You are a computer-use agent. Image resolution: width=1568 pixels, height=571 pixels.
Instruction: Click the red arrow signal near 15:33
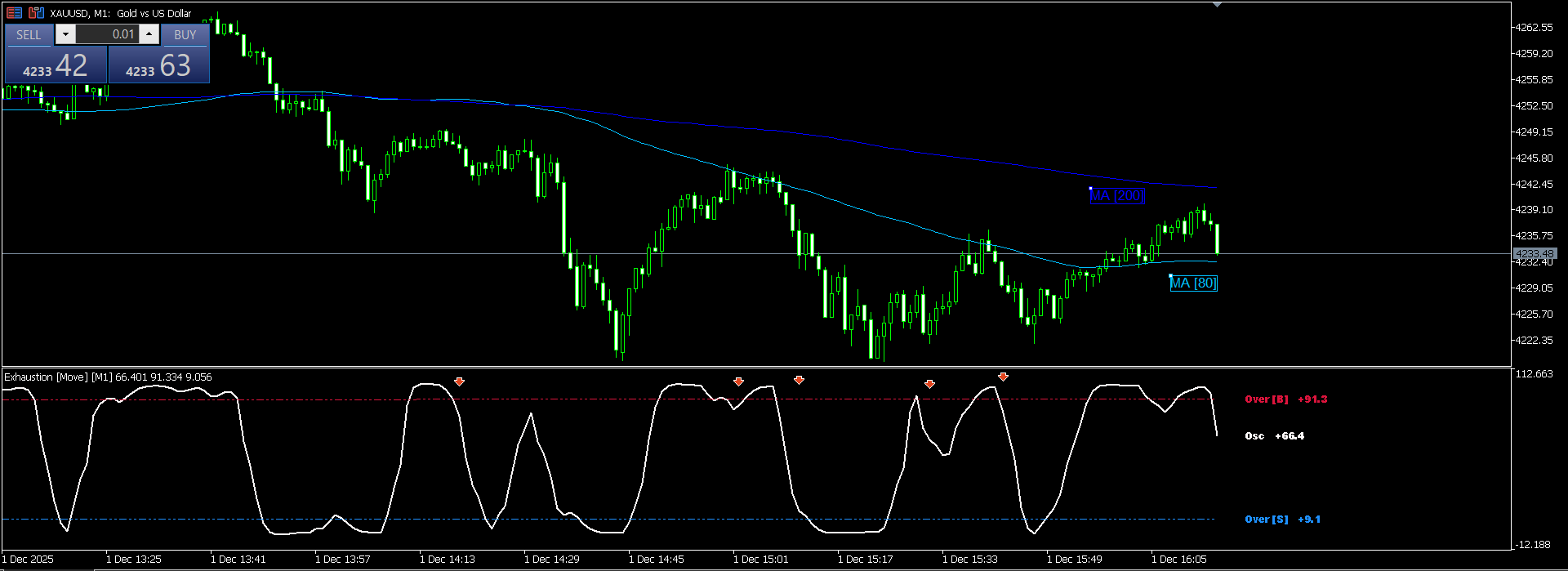point(929,384)
